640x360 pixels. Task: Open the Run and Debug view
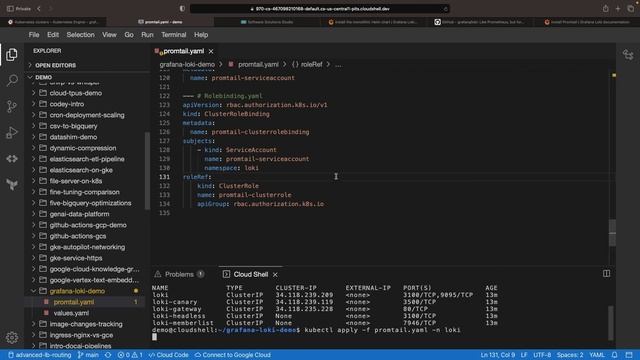[x=12, y=133]
